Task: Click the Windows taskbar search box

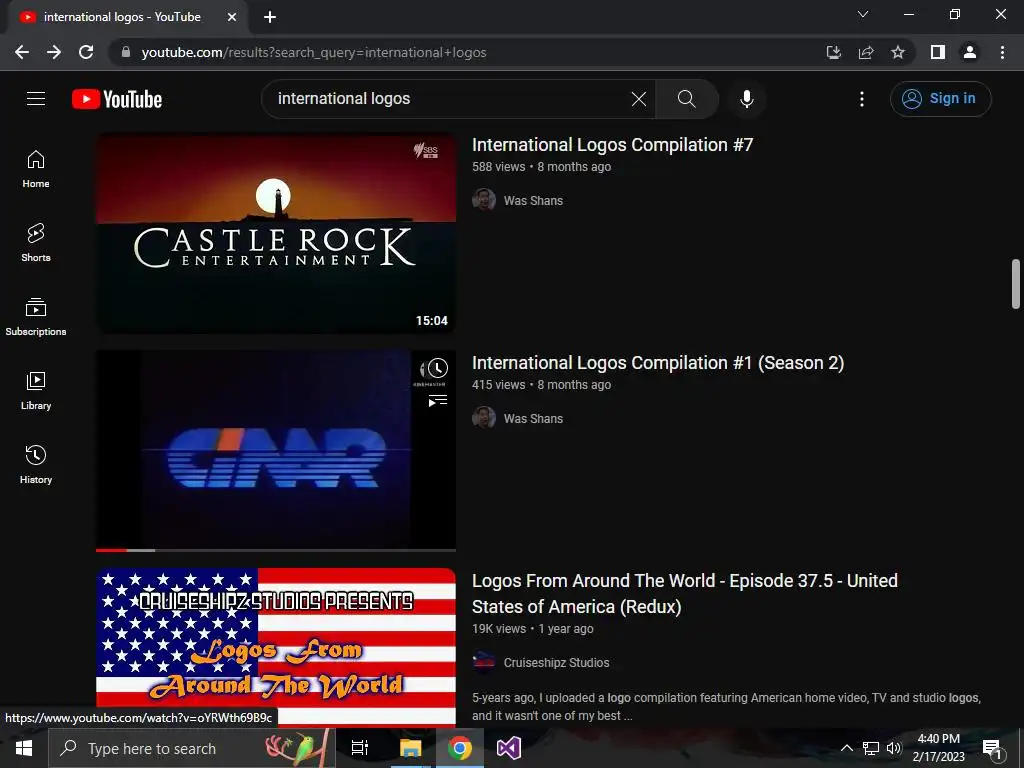Action: point(192,748)
